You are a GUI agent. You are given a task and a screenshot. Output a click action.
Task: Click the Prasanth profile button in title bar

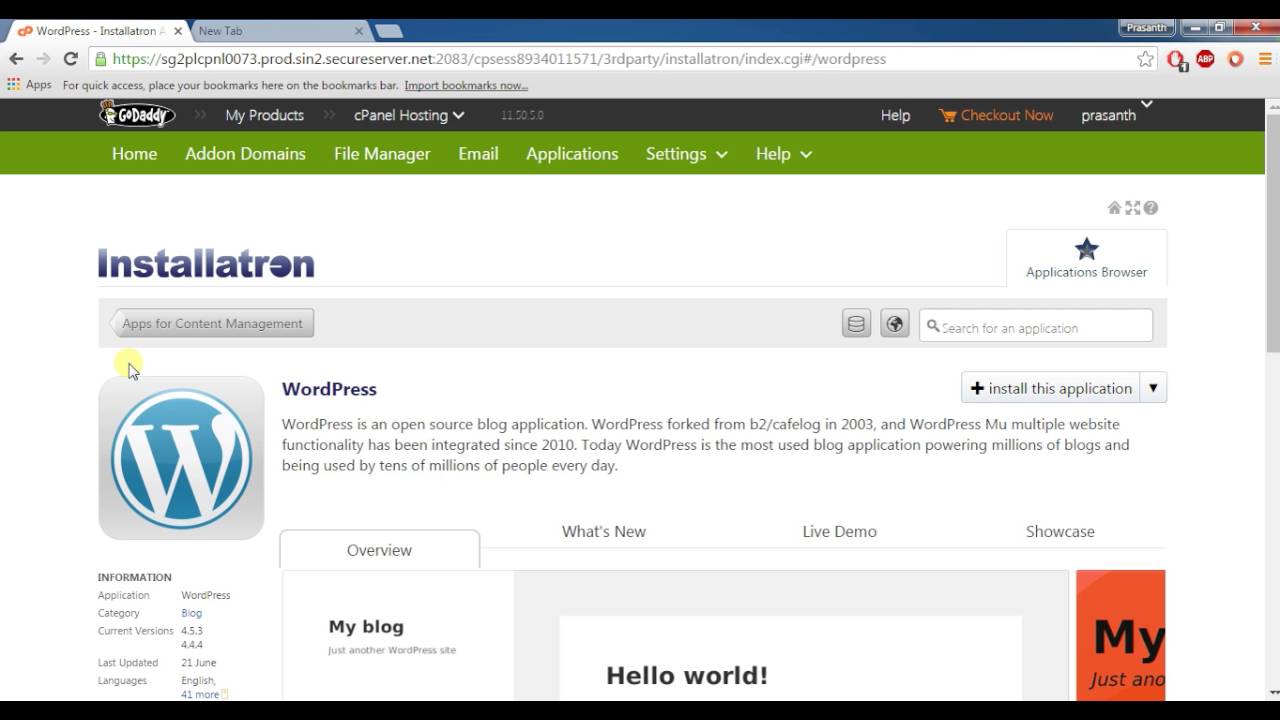(x=1146, y=28)
